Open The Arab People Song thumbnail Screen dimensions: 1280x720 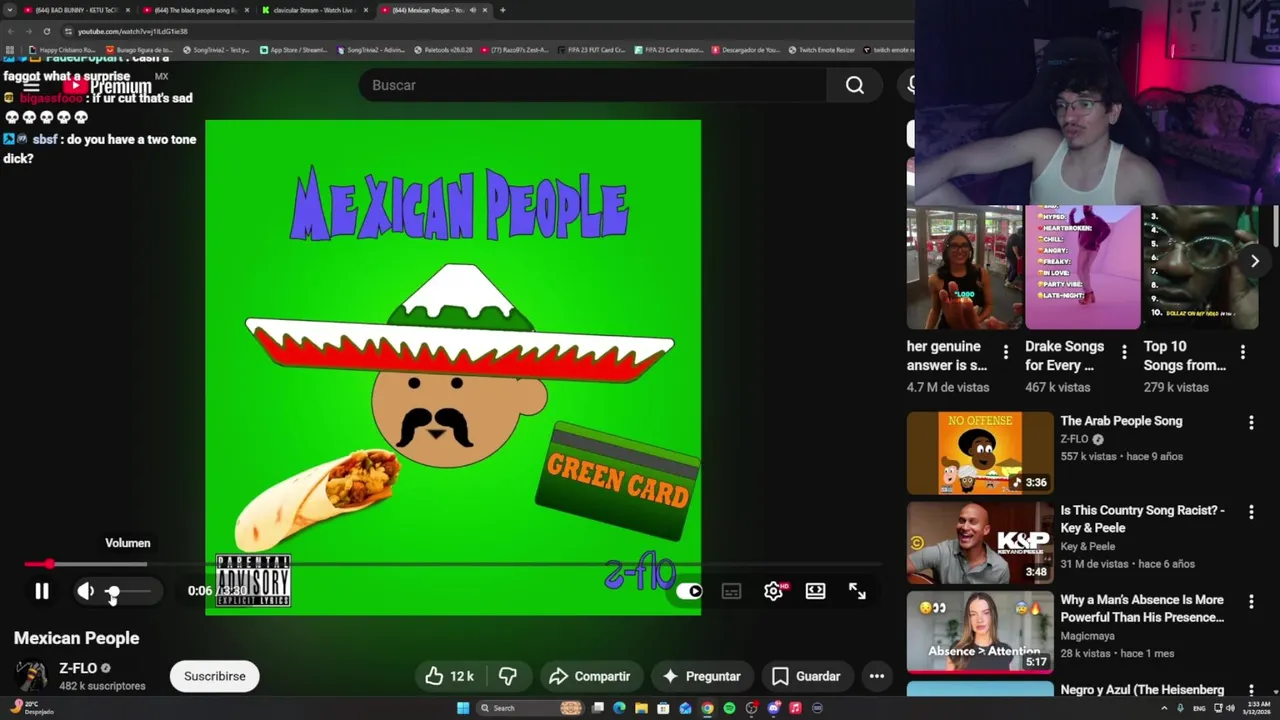[980, 453]
